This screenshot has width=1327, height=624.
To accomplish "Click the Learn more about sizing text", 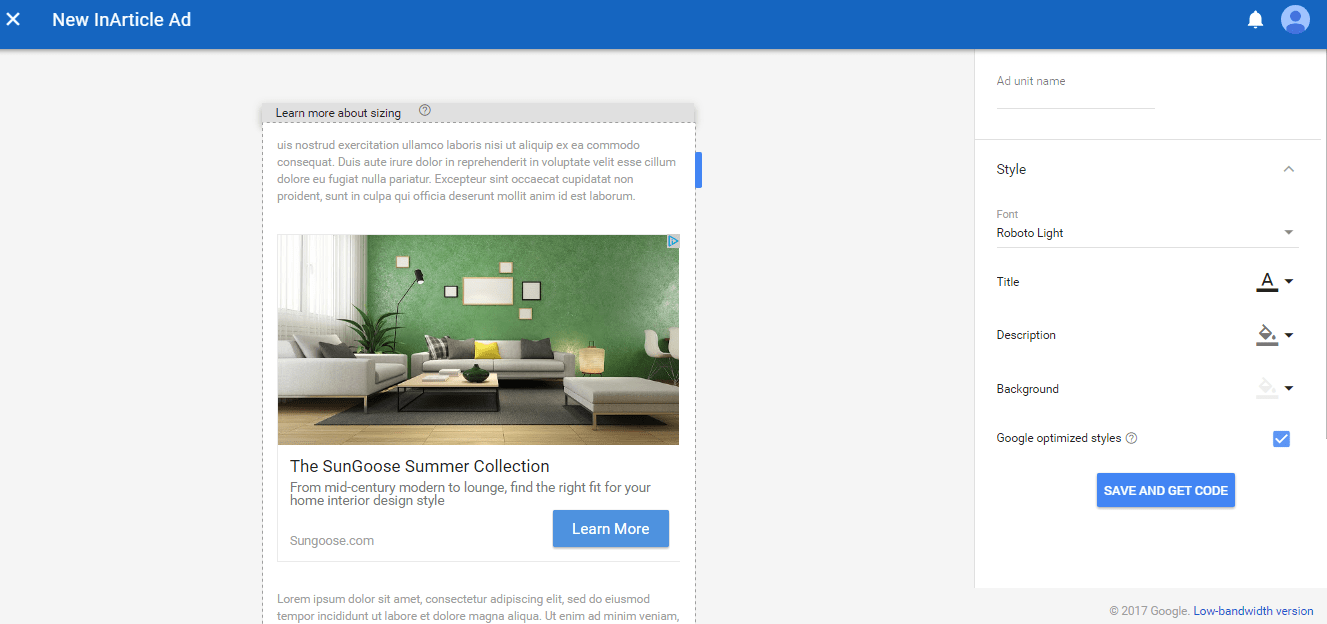I will pos(338,113).
